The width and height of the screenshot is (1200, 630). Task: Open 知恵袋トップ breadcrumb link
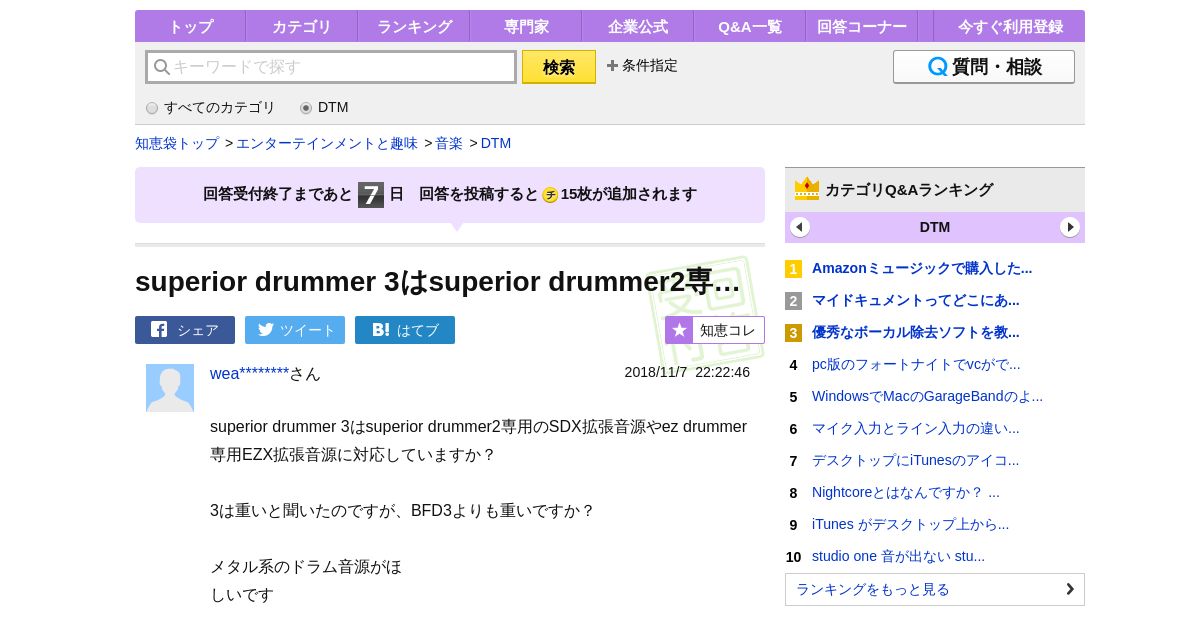(177, 143)
